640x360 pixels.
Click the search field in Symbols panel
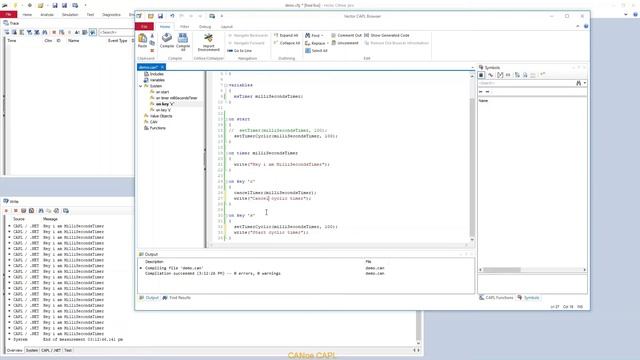tap(527, 83)
